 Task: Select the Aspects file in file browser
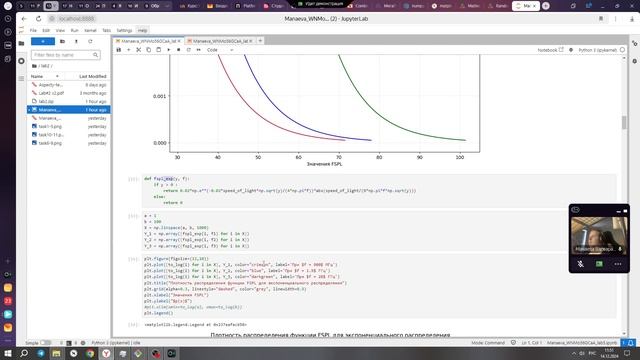point(69,85)
